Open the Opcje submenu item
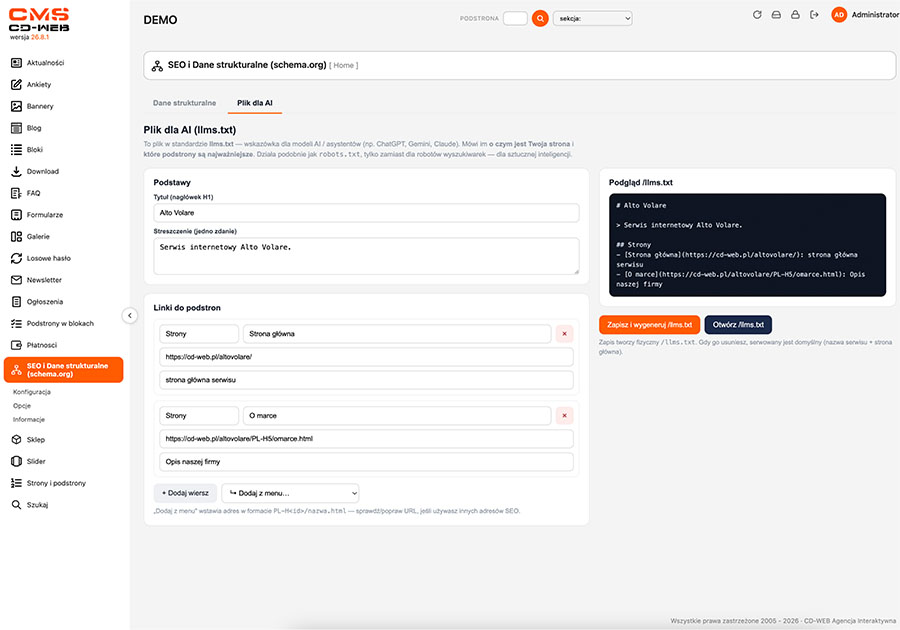 point(22,406)
